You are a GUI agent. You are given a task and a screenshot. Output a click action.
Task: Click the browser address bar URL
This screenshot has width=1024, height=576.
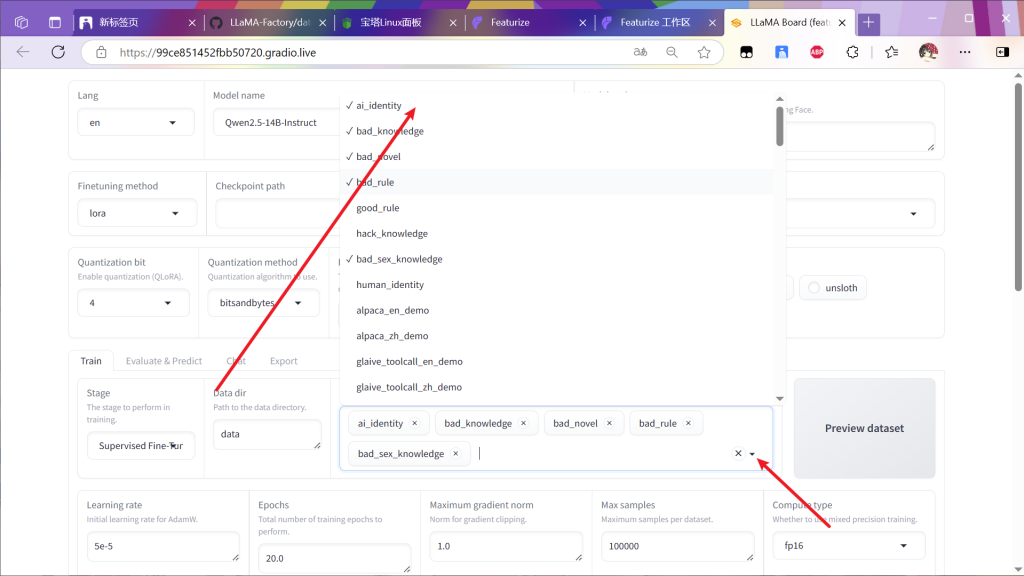coord(217,52)
